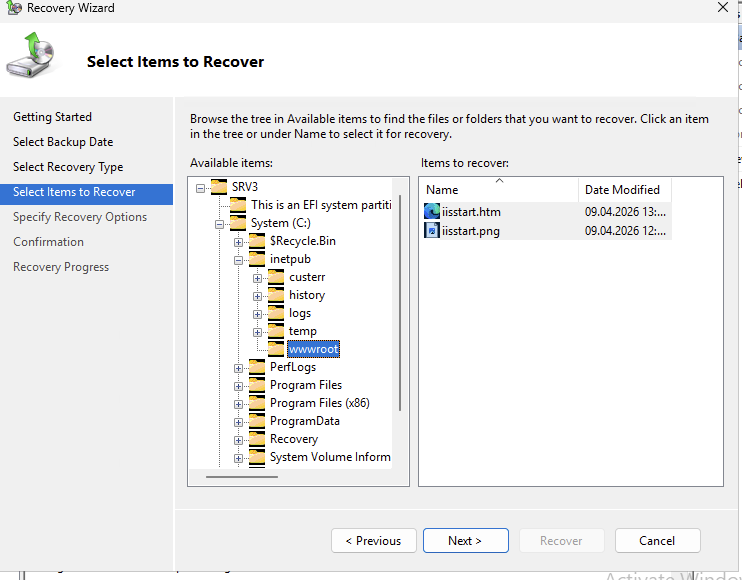Cancel the Recovery Wizard
This screenshot has height=580, width=742.
coord(657,541)
